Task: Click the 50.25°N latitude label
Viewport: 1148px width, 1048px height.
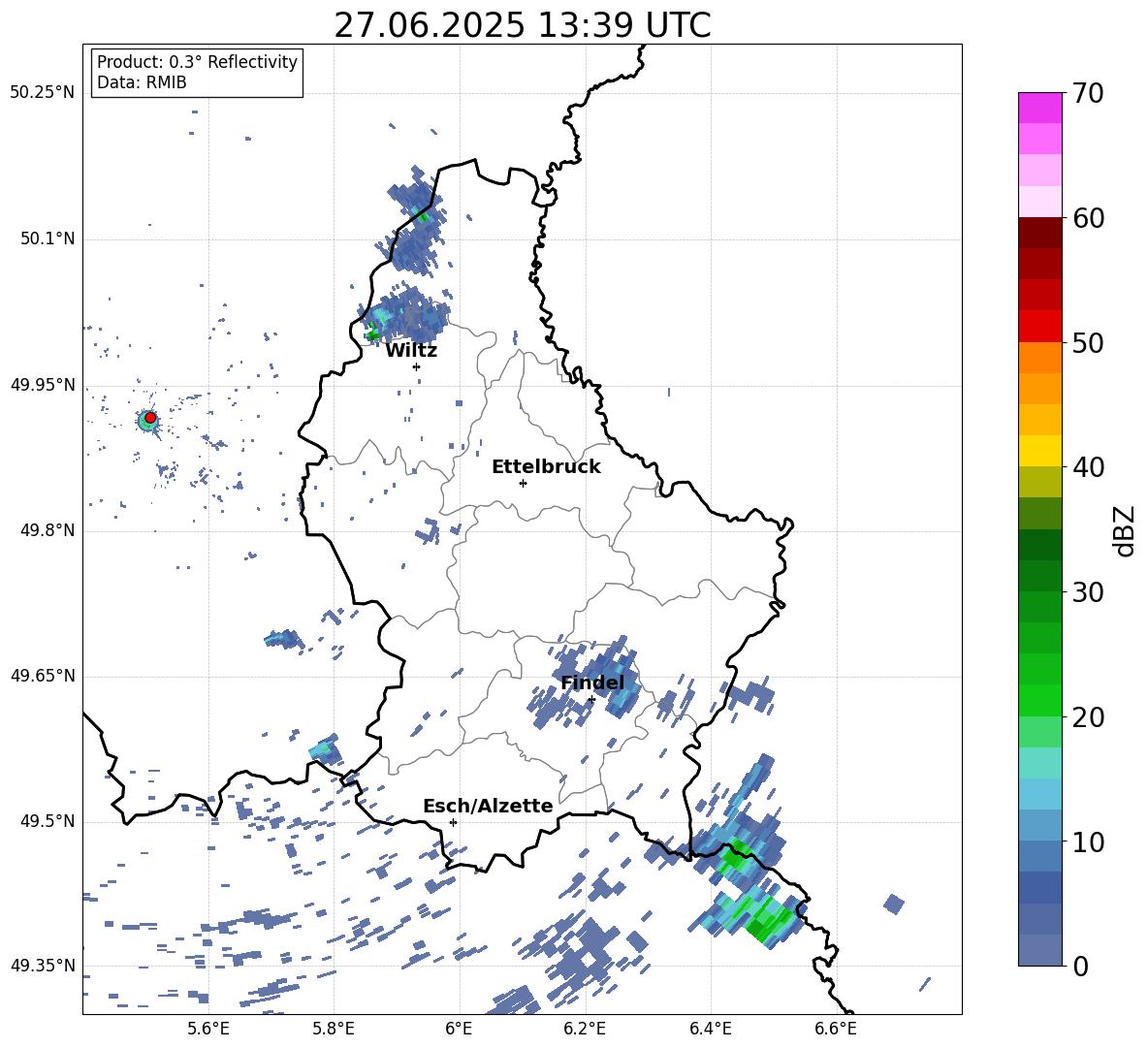Action: point(42,93)
